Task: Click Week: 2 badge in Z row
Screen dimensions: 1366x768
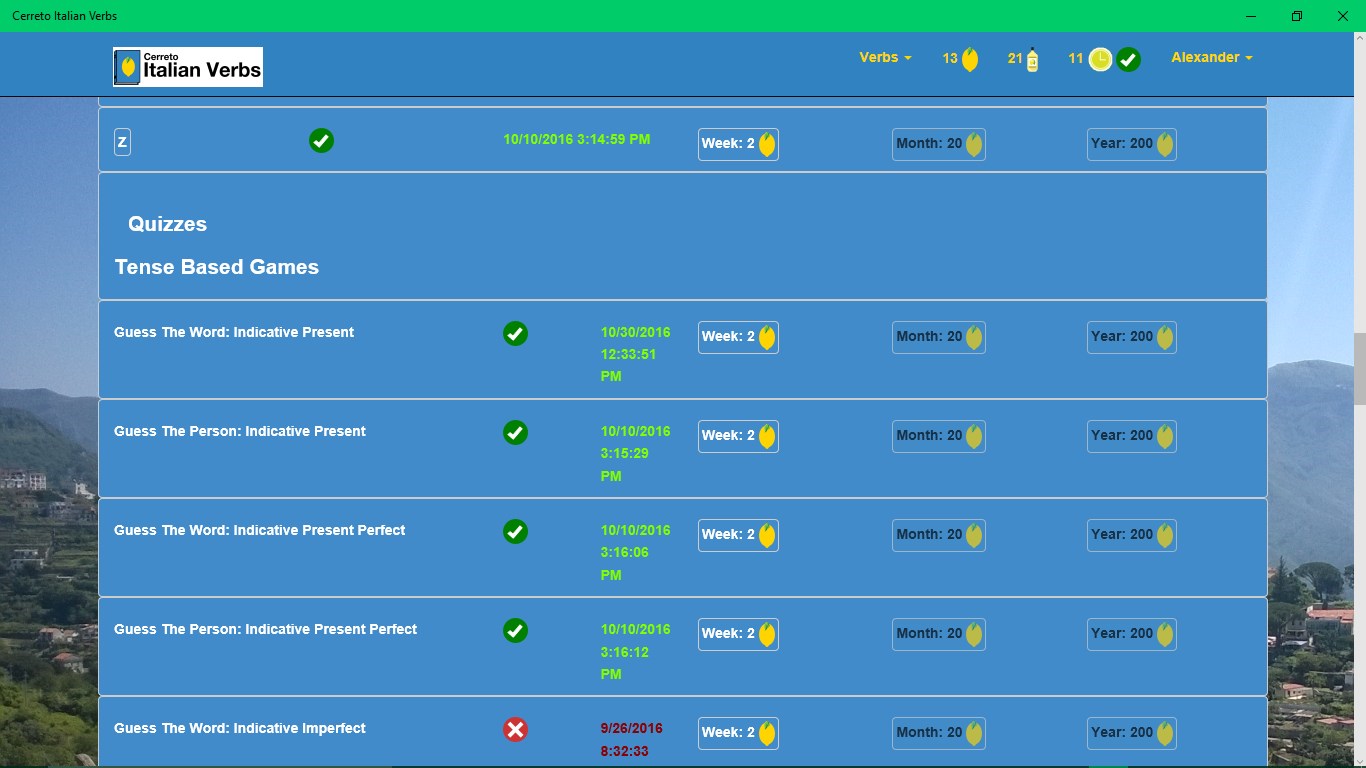Action: pyautogui.click(x=738, y=144)
